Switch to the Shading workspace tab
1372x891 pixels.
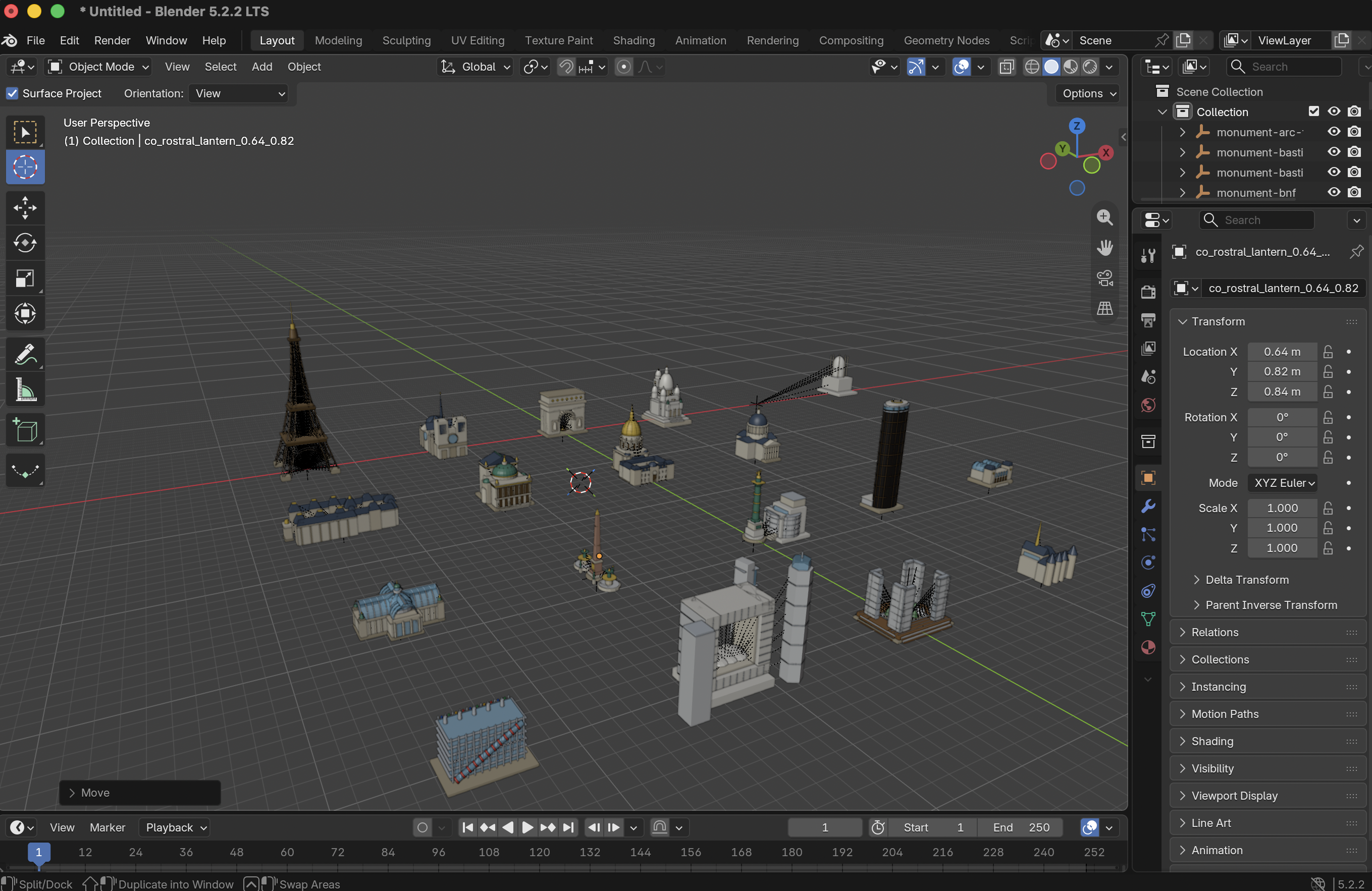click(634, 40)
